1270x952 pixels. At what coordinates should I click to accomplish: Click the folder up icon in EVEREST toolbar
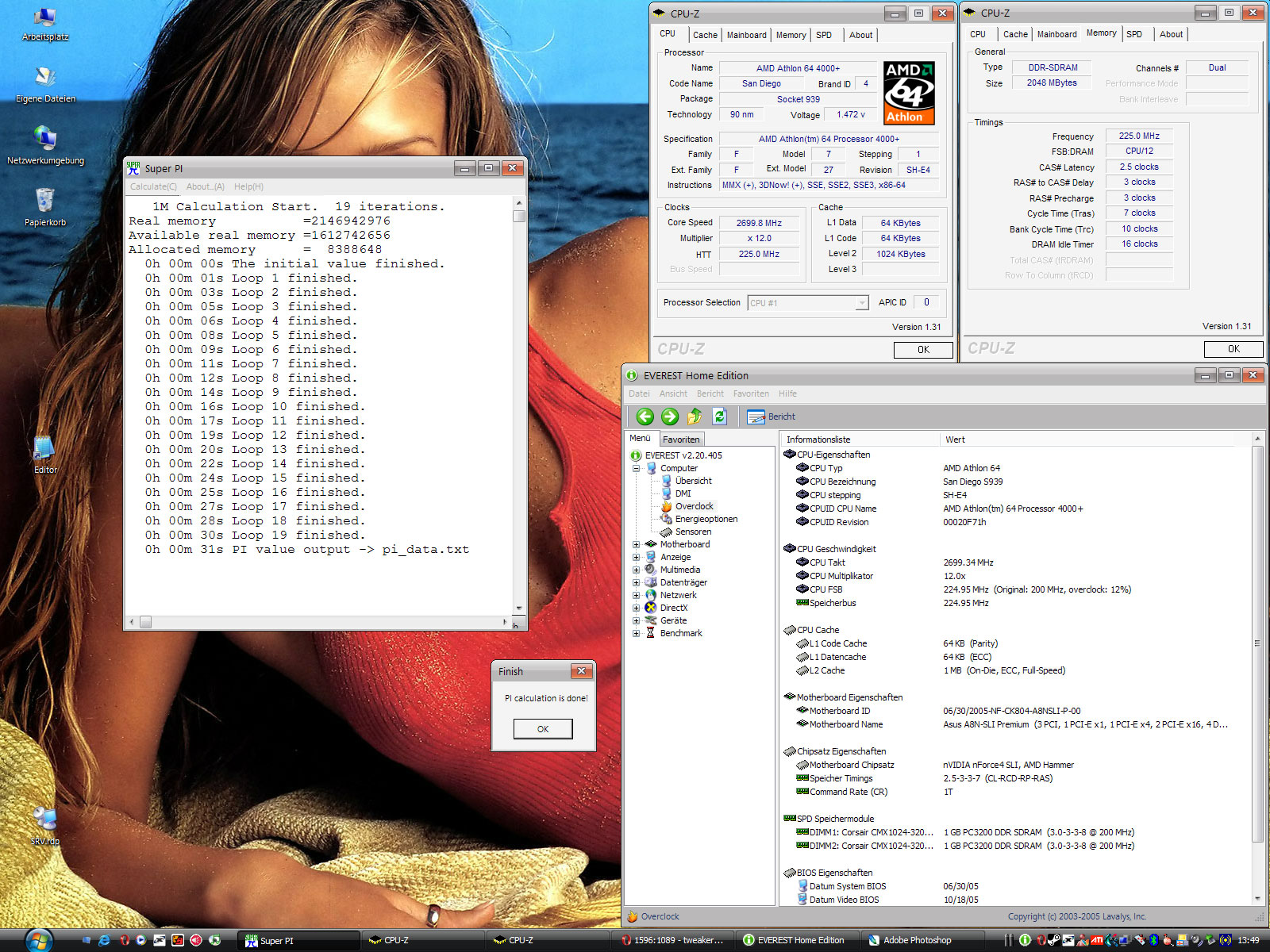pyautogui.click(x=695, y=416)
